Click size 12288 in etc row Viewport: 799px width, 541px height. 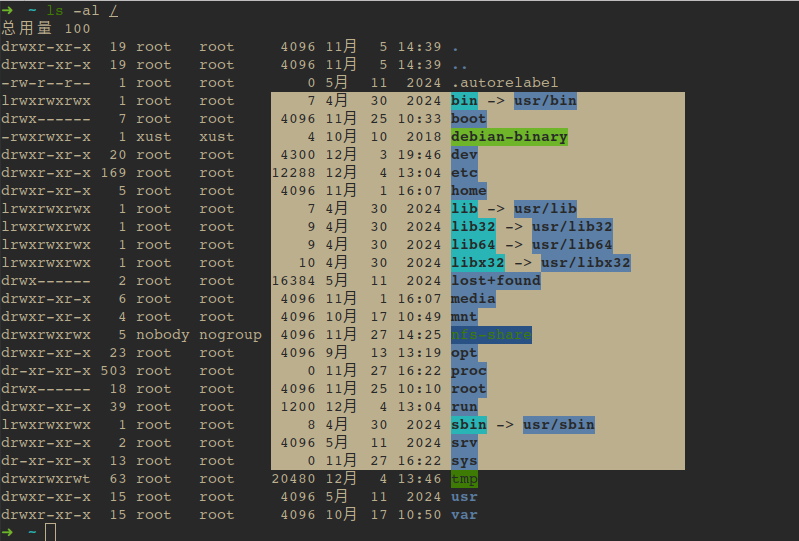[x=294, y=173]
